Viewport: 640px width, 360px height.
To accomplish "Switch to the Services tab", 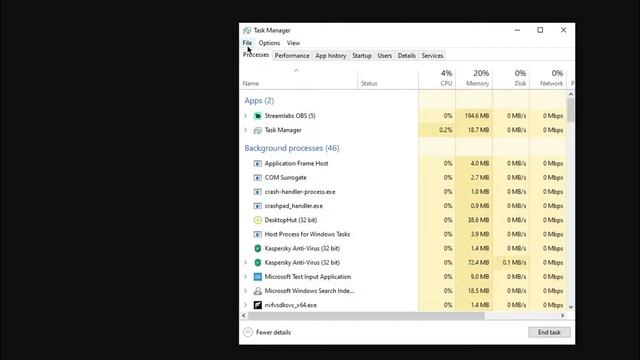I will [x=432, y=56].
